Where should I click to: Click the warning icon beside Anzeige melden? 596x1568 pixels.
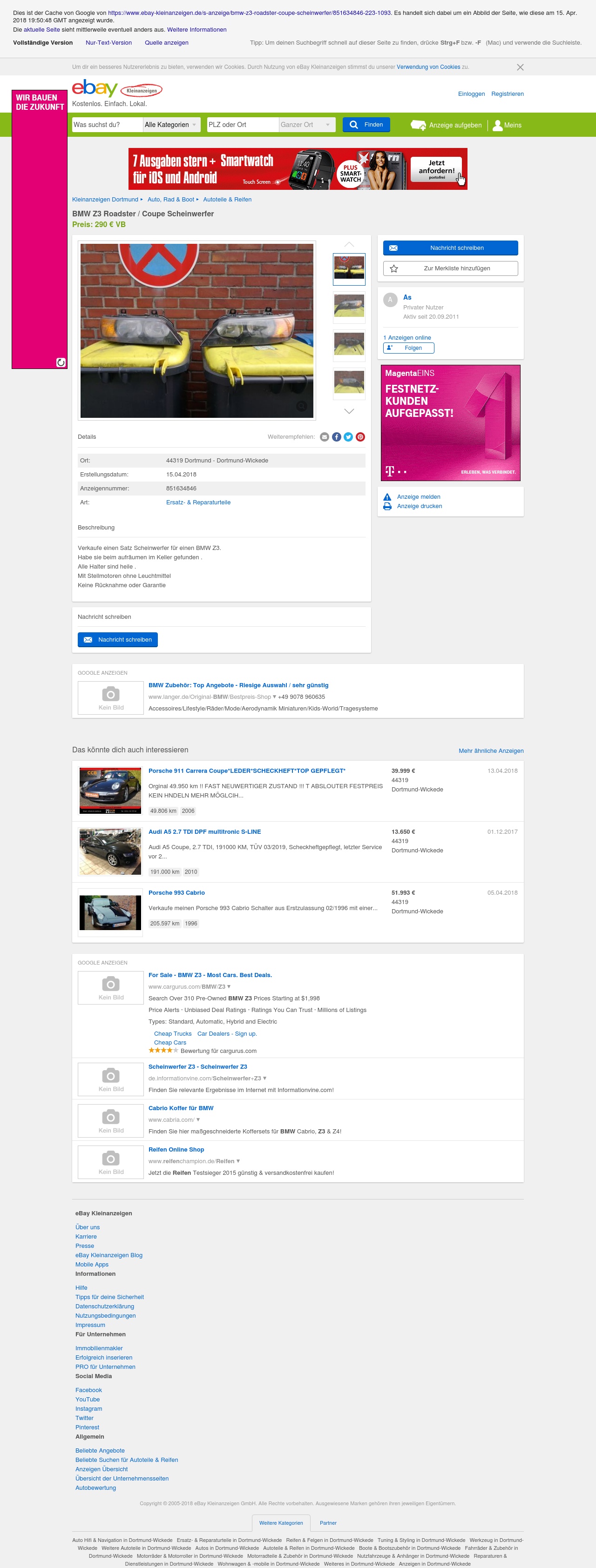[x=387, y=497]
